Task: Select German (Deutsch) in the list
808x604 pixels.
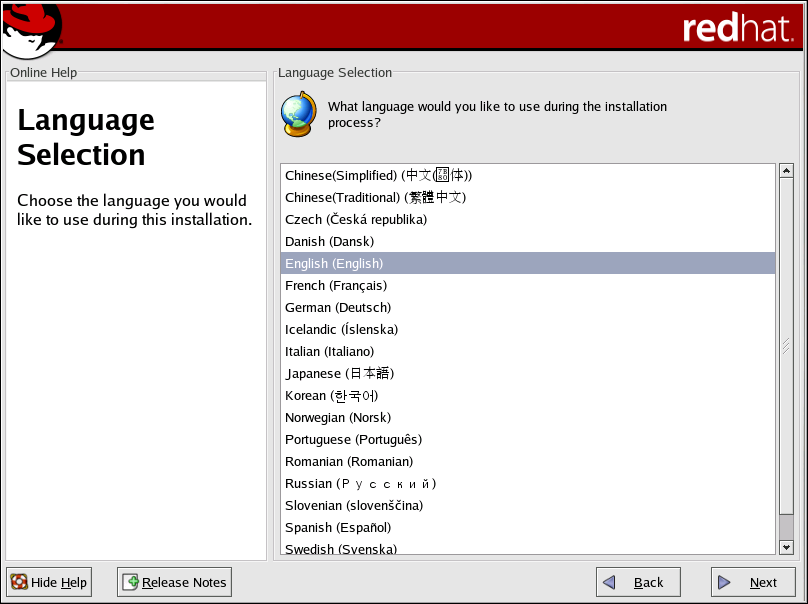Action: [x=338, y=308]
